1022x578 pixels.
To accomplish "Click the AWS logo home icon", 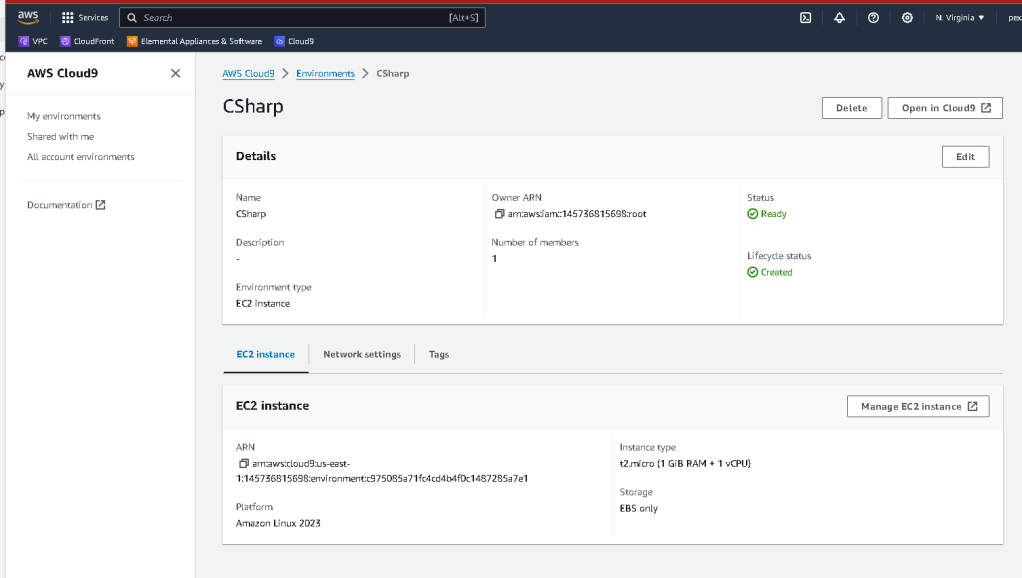I will [x=28, y=18].
